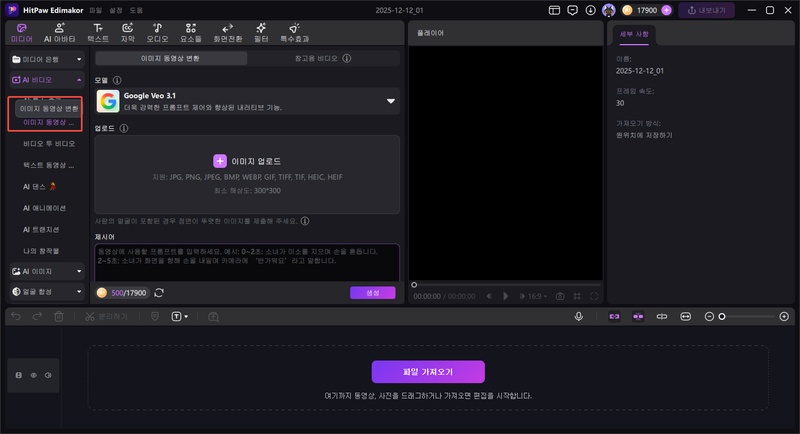Toggle the timeline link snapping icon
Image resolution: width=800 pixels, height=434 pixels.
coord(614,317)
